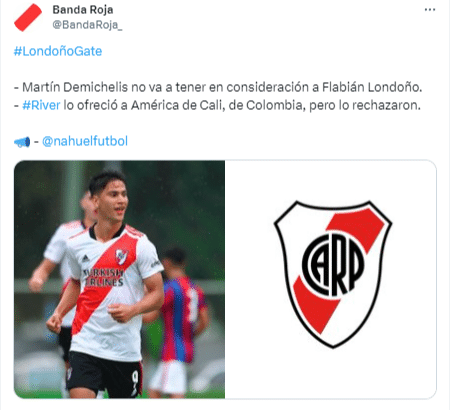
Task: Enlarge the player photo on the left
Action: pyautogui.click(x=119, y=279)
